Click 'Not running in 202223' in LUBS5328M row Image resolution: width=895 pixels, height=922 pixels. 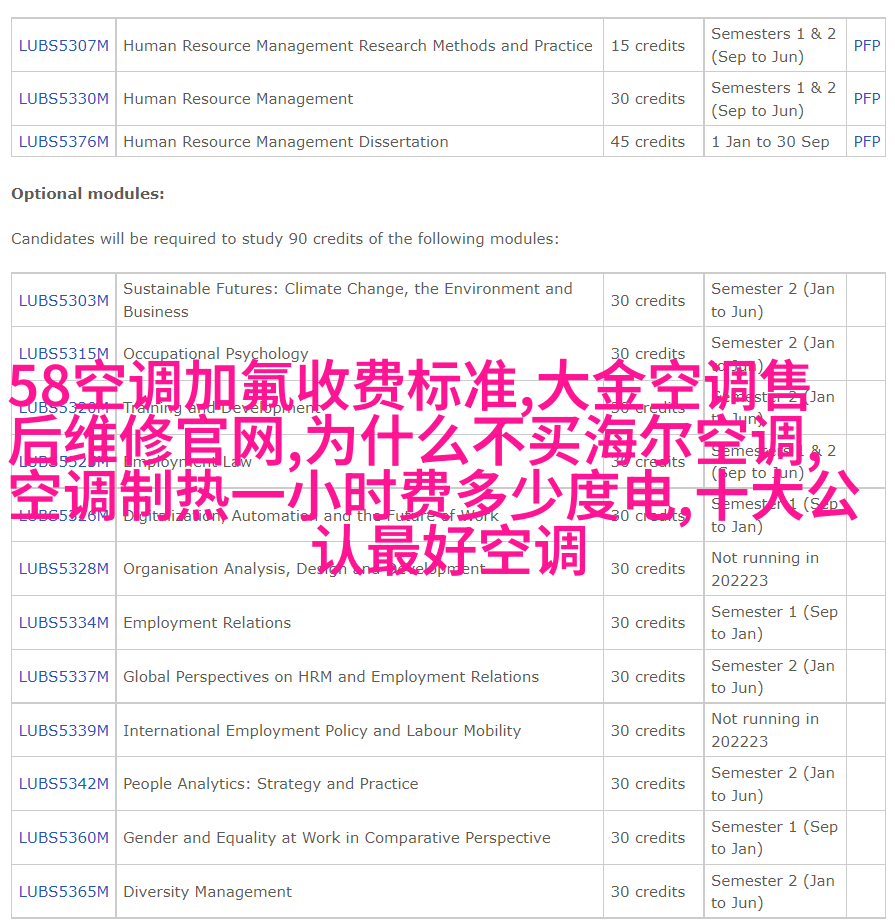[x=765, y=569]
